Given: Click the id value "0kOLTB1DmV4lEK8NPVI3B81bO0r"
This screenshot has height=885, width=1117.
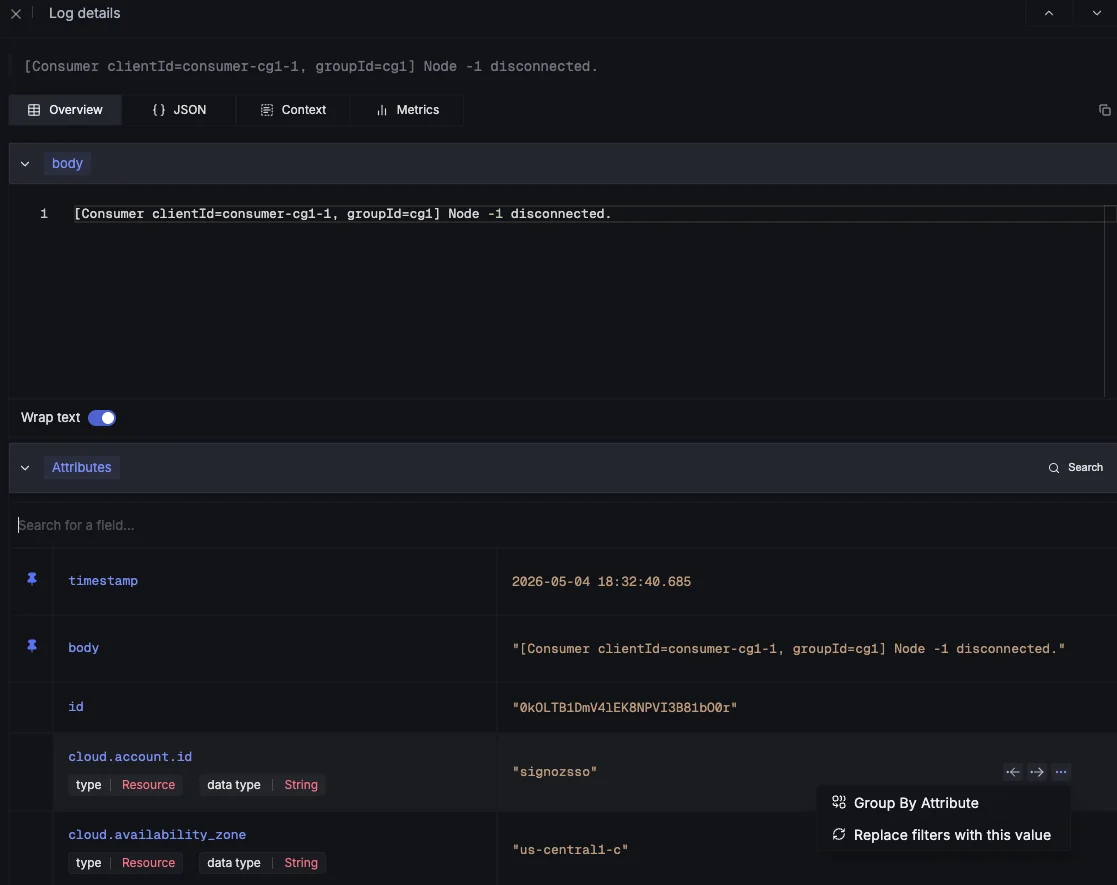Looking at the screenshot, I should (625, 708).
